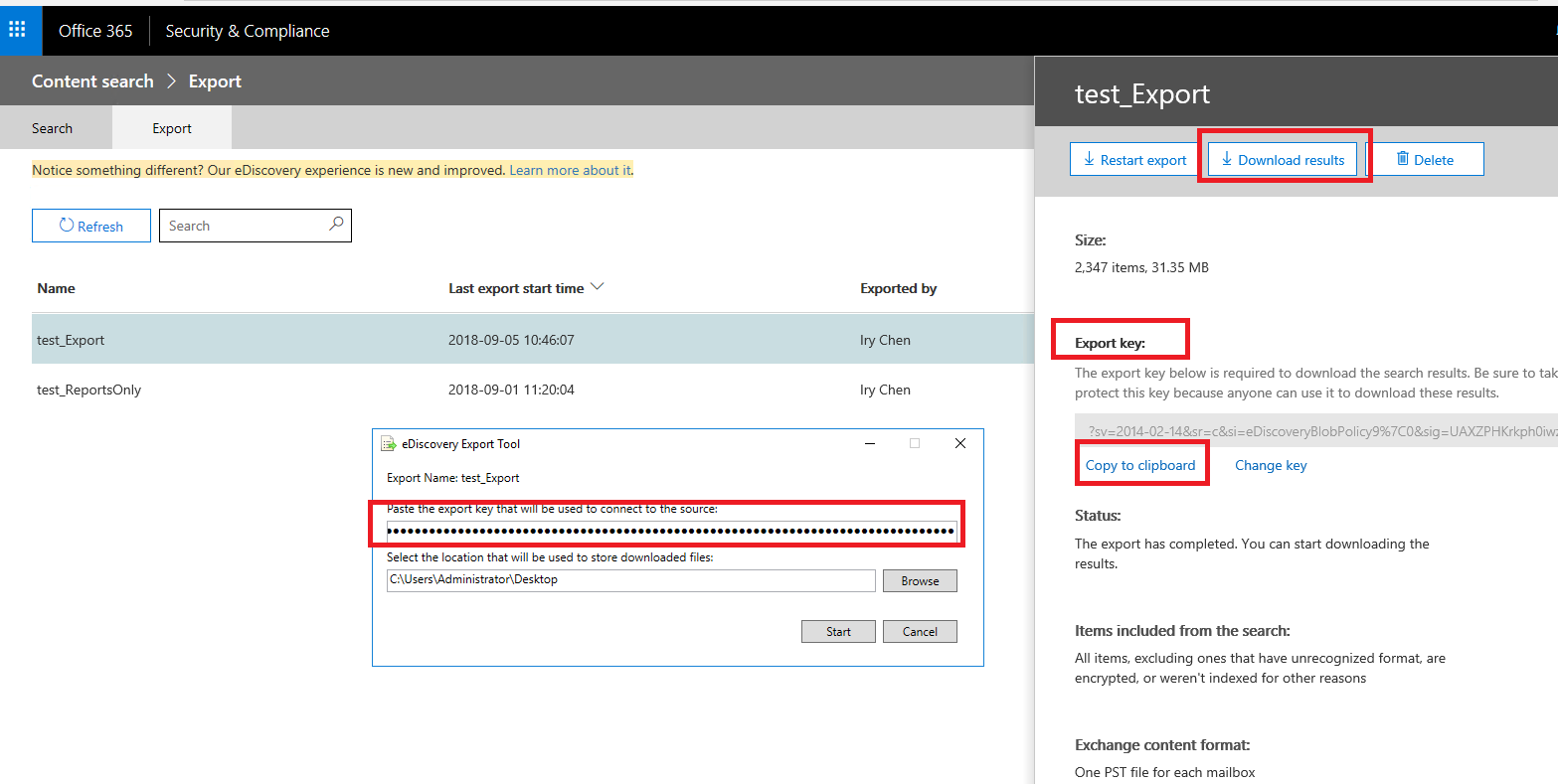Image resolution: width=1558 pixels, height=784 pixels.
Task: Click the download location path field
Action: tap(631, 580)
